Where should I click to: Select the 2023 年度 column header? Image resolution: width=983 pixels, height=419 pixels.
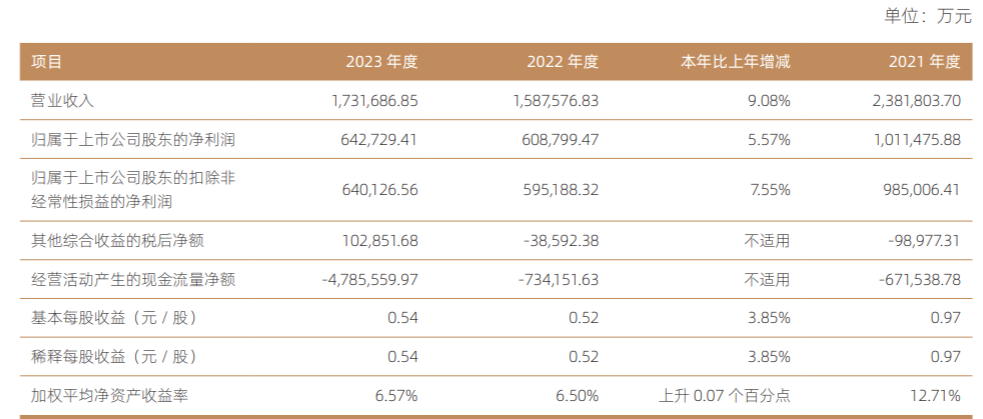[x=382, y=61]
